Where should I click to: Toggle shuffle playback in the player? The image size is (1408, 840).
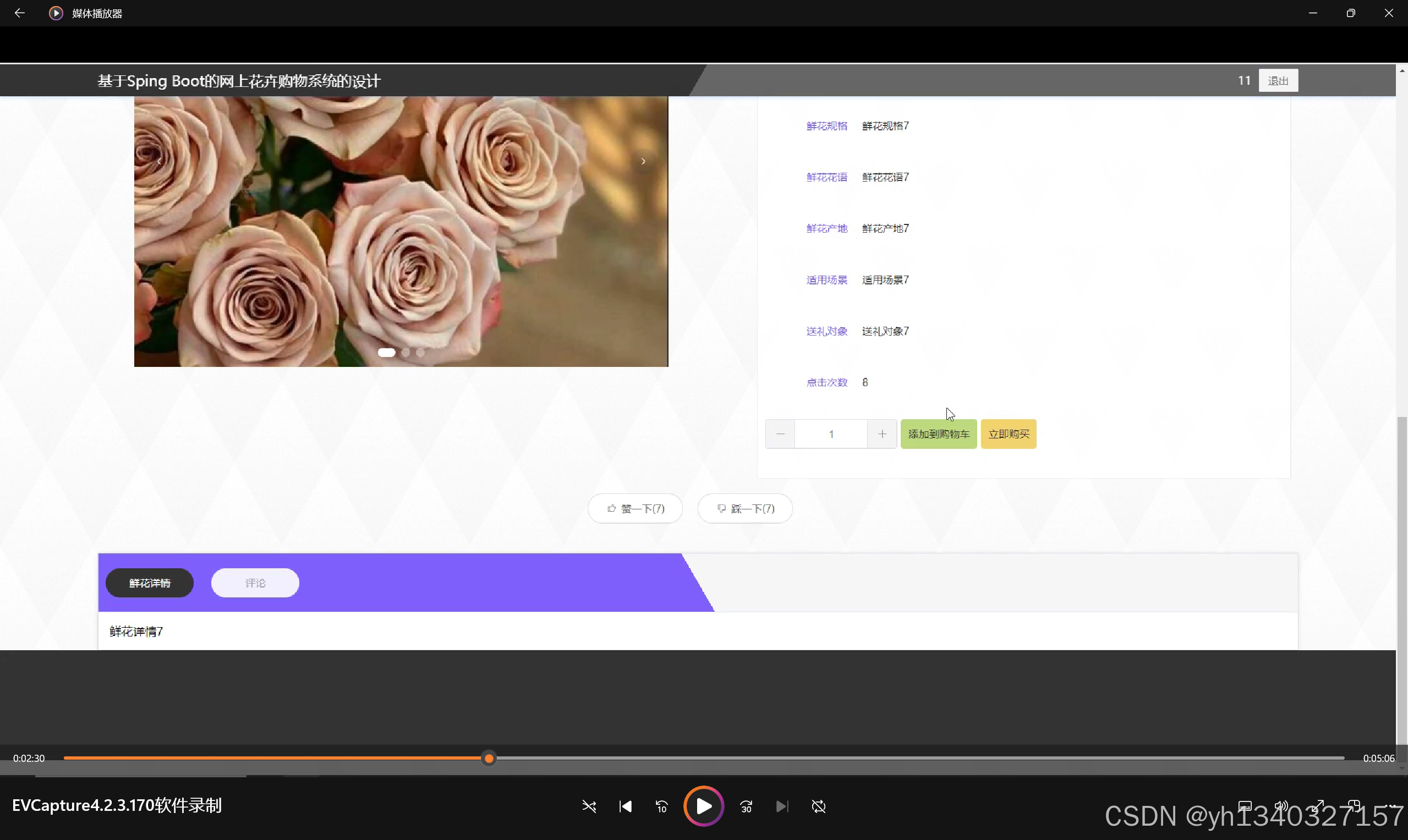[589, 806]
